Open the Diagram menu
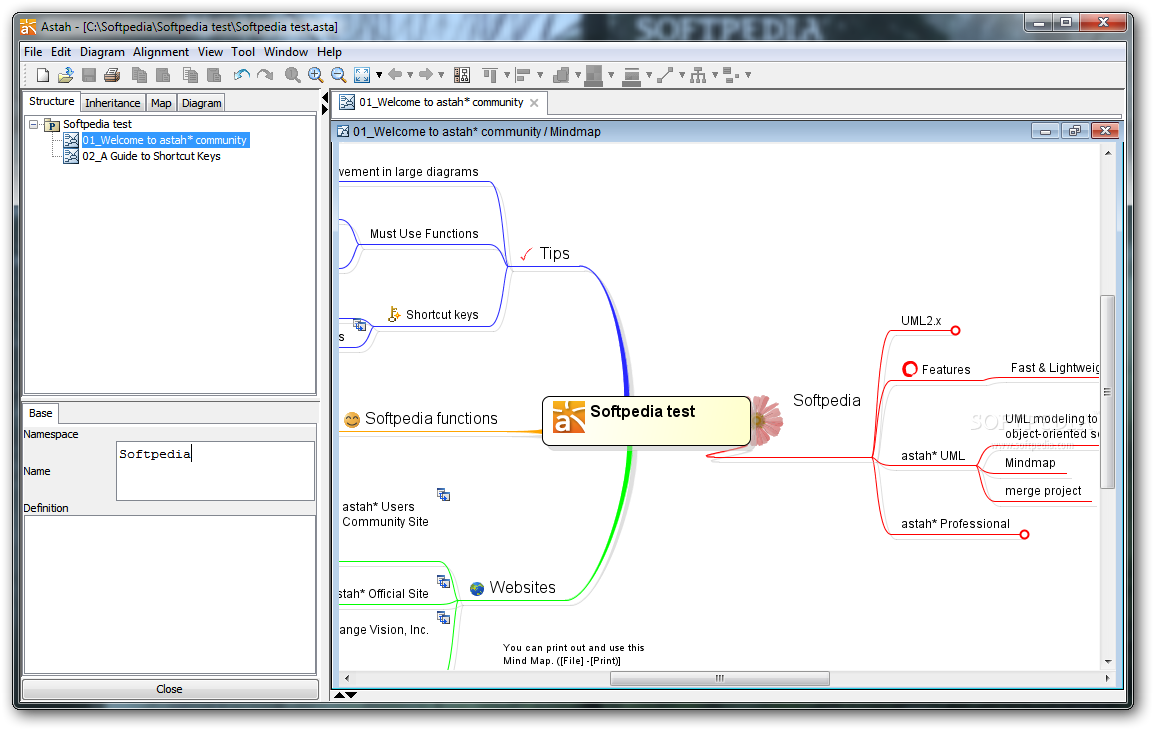1154x730 pixels. [102, 52]
